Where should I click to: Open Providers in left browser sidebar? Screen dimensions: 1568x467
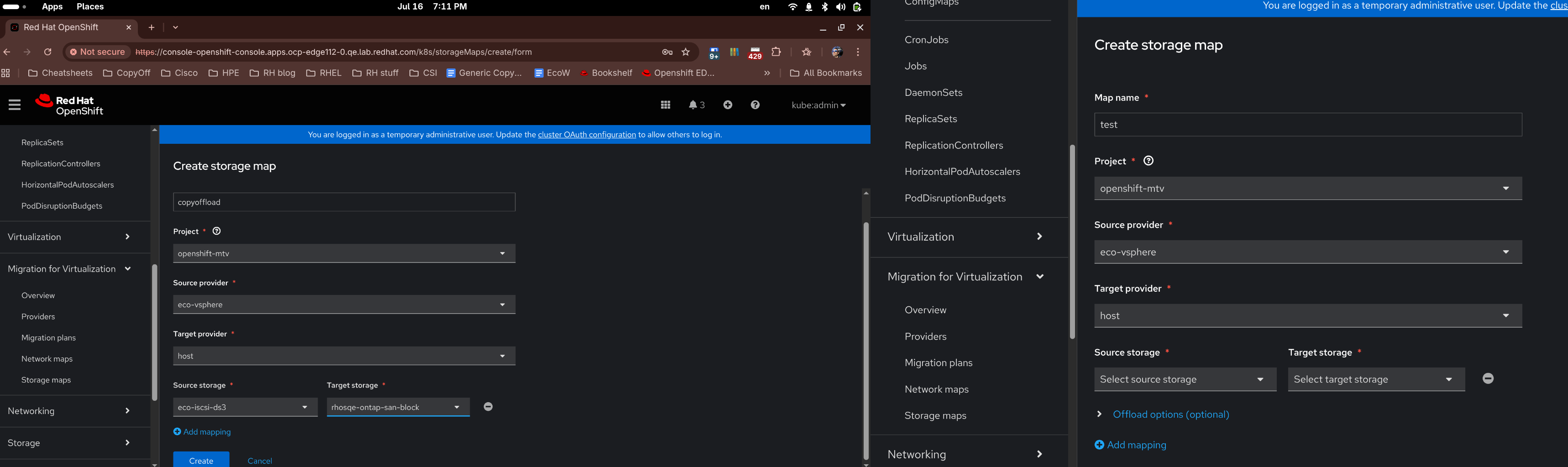(38, 317)
